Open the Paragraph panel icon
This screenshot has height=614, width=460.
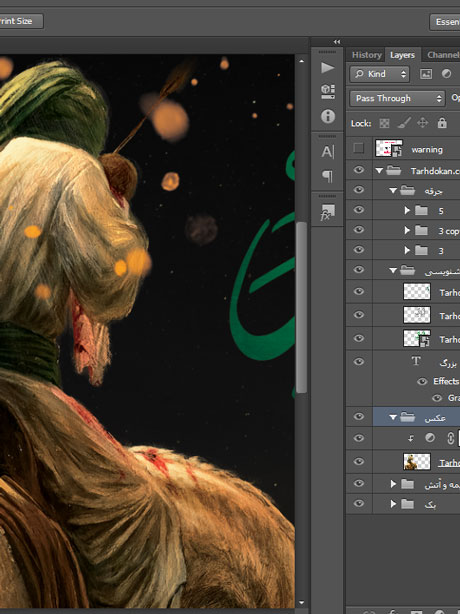(328, 176)
